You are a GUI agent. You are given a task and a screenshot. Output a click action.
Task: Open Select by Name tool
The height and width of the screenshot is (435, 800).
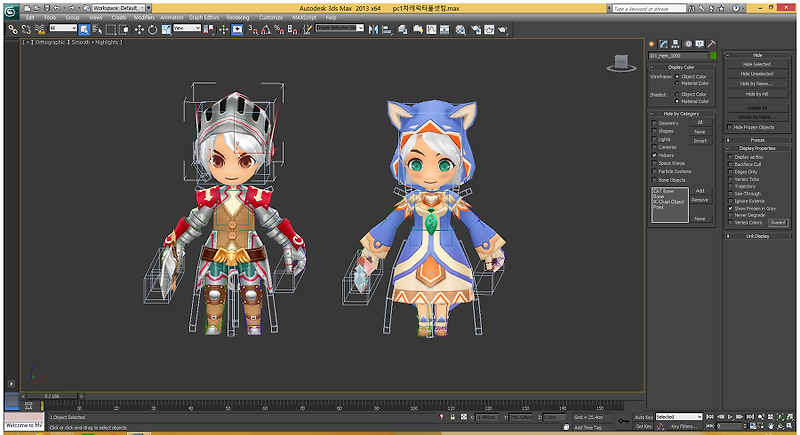pyautogui.click(x=97, y=30)
